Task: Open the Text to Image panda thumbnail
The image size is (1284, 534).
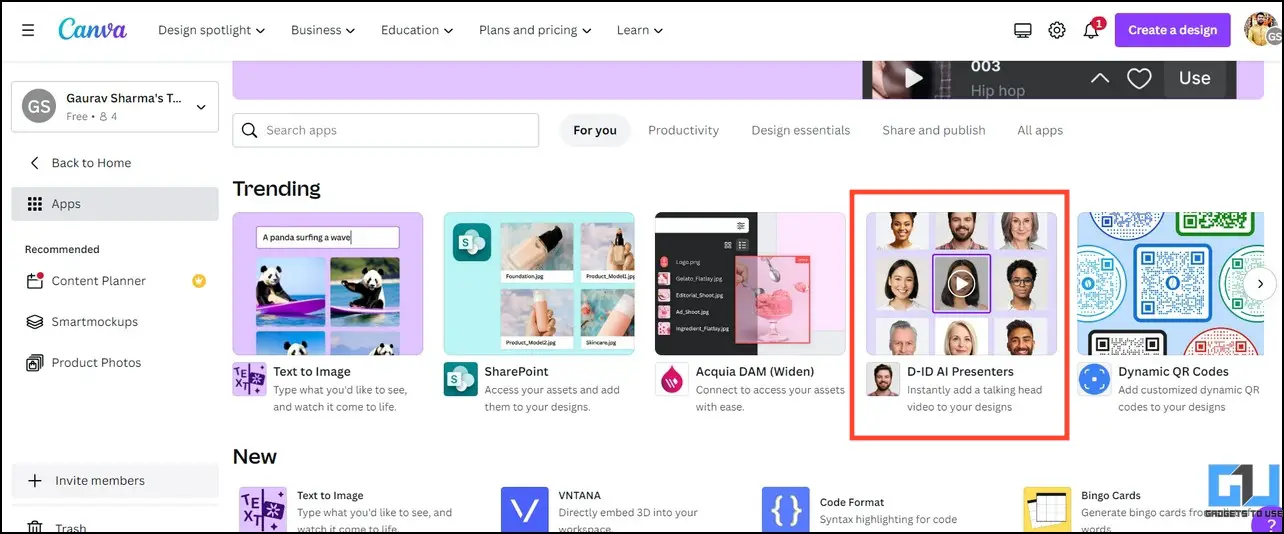Action: pyautogui.click(x=328, y=283)
